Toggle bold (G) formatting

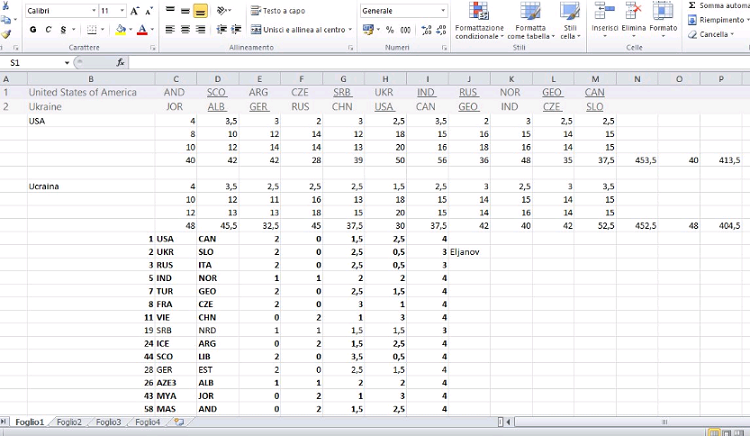(x=34, y=30)
